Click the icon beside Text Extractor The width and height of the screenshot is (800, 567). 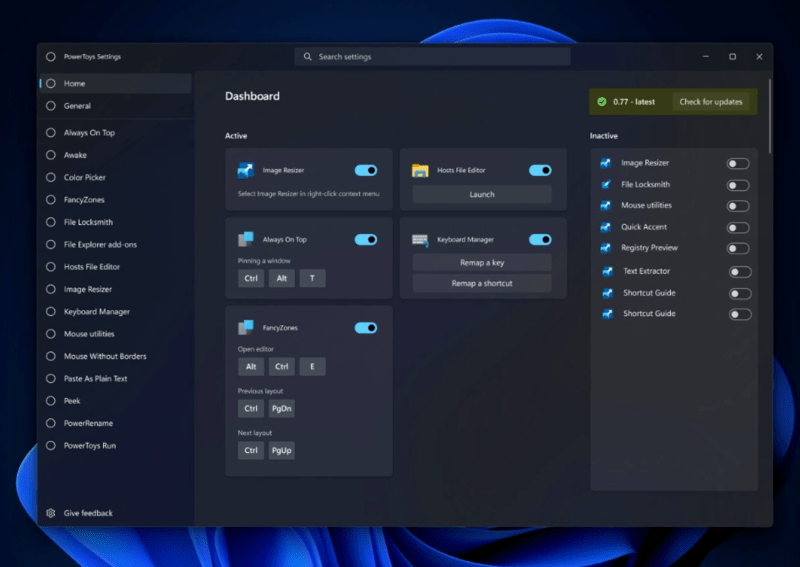(608, 272)
